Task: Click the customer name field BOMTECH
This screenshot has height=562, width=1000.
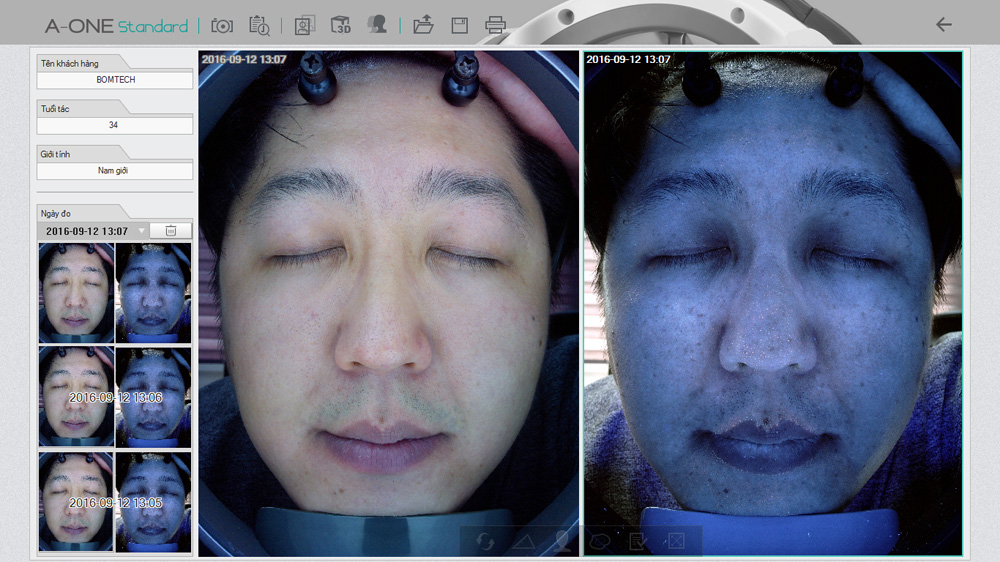Action: 115,80
